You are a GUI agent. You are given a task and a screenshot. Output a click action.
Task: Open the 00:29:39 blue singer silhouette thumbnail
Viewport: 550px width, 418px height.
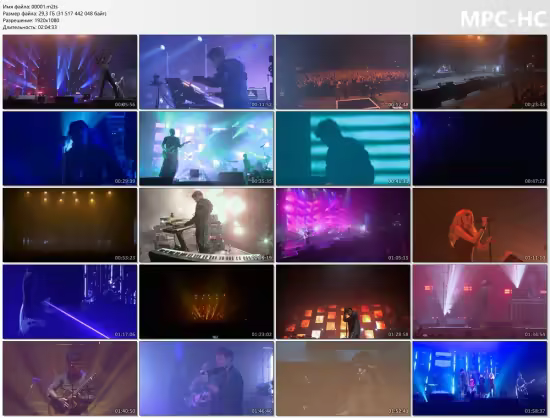point(70,148)
